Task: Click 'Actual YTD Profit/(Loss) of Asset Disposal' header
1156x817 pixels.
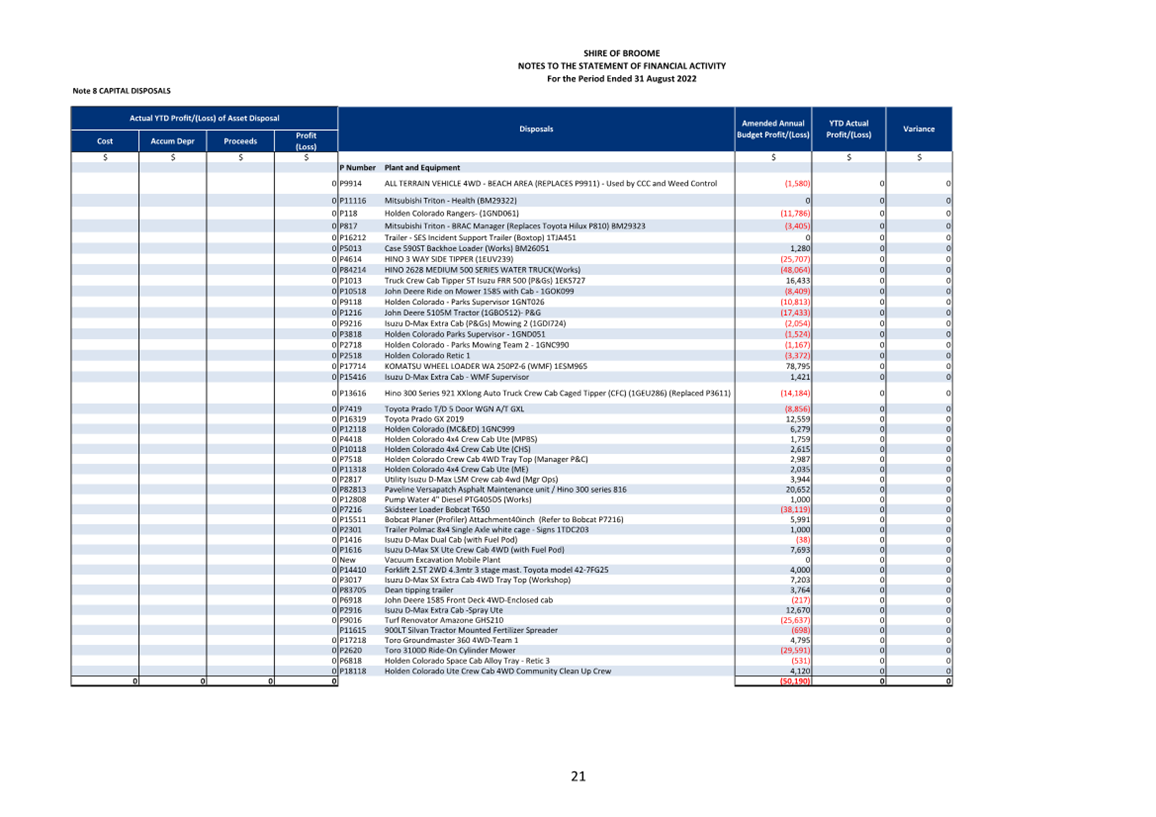Action: [x=204, y=118]
